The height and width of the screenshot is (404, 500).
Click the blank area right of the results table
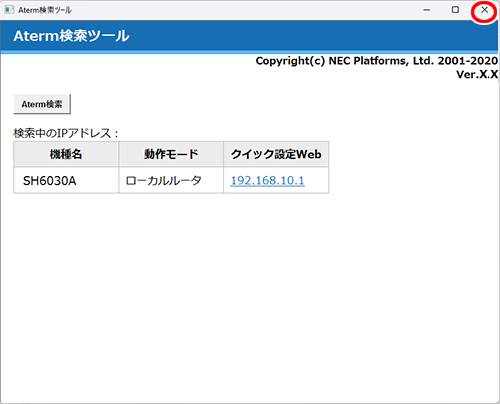tap(413, 167)
